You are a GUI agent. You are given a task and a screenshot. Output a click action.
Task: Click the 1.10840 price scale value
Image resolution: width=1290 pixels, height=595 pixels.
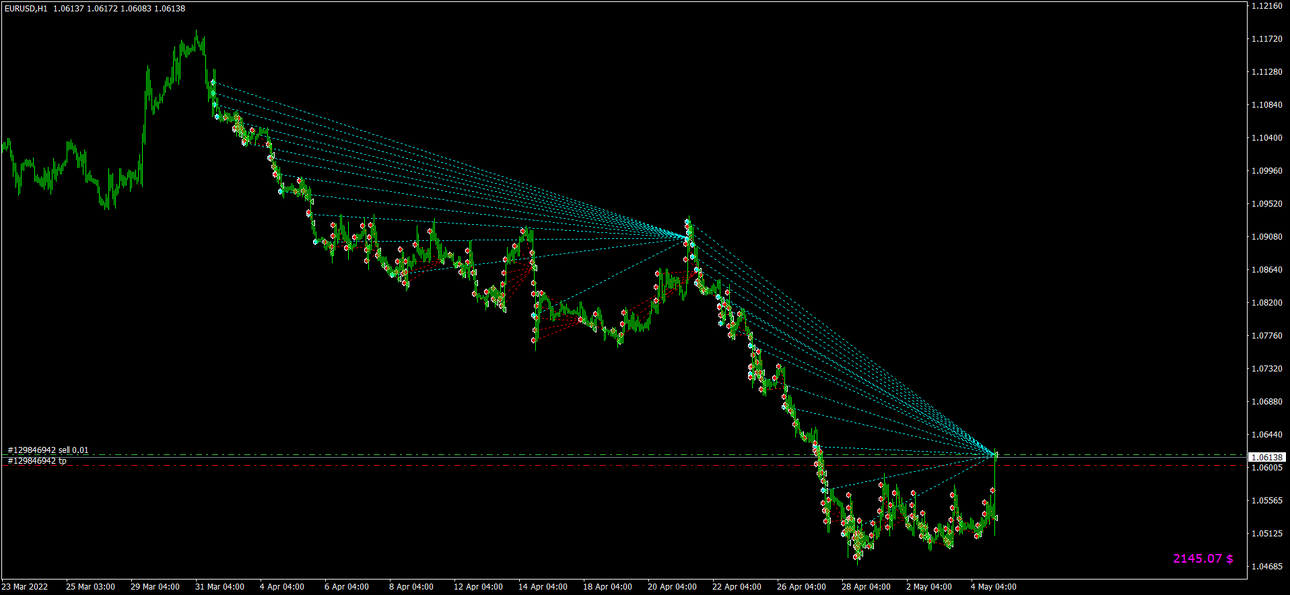pos(1265,105)
